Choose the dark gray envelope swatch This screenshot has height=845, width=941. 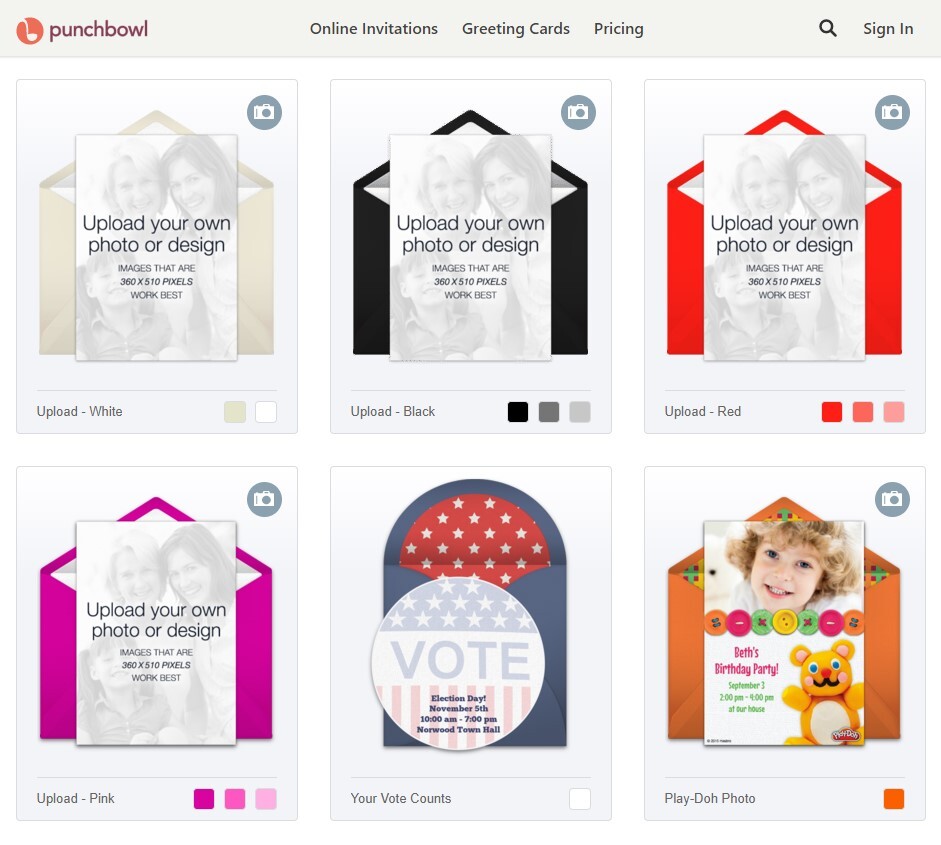click(549, 412)
